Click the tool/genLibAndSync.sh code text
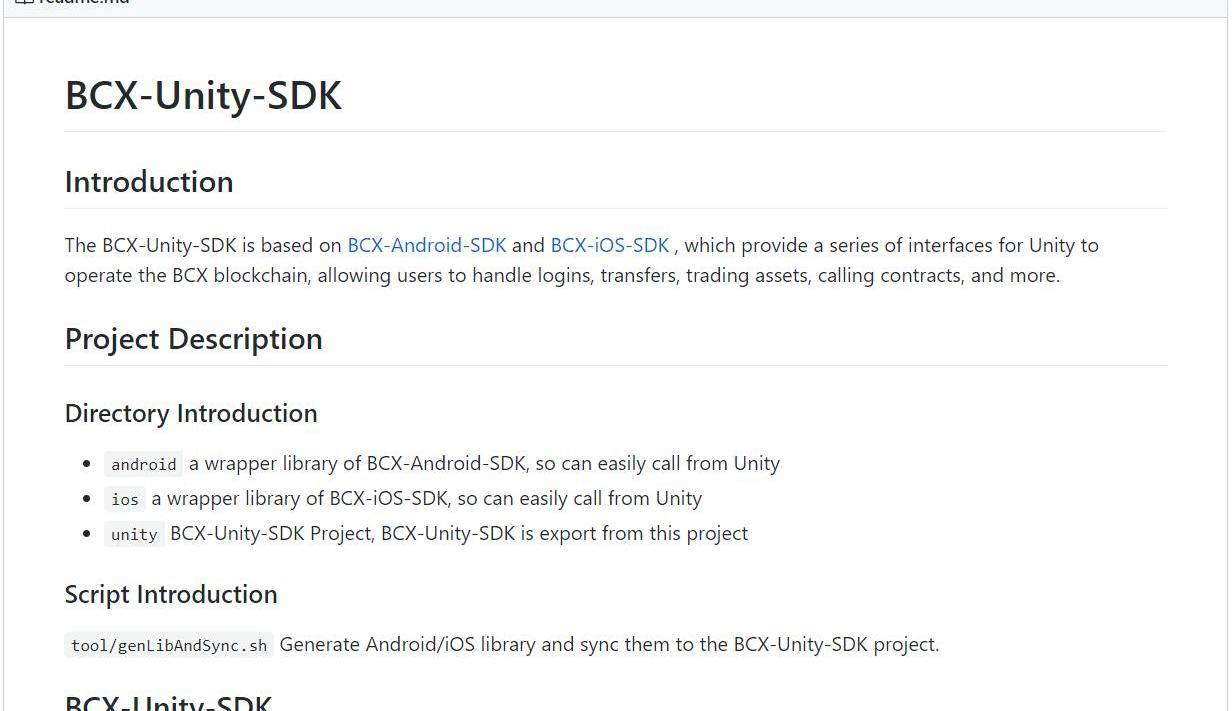Viewport: 1232px width, 711px height. tap(169, 645)
